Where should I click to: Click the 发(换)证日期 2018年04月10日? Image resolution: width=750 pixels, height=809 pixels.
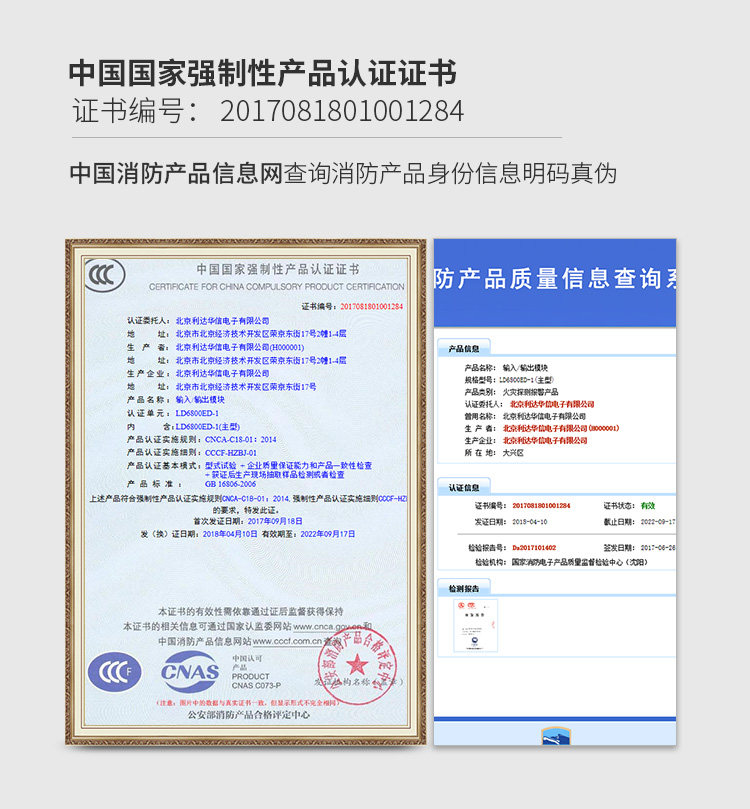pyautogui.click(x=230, y=534)
